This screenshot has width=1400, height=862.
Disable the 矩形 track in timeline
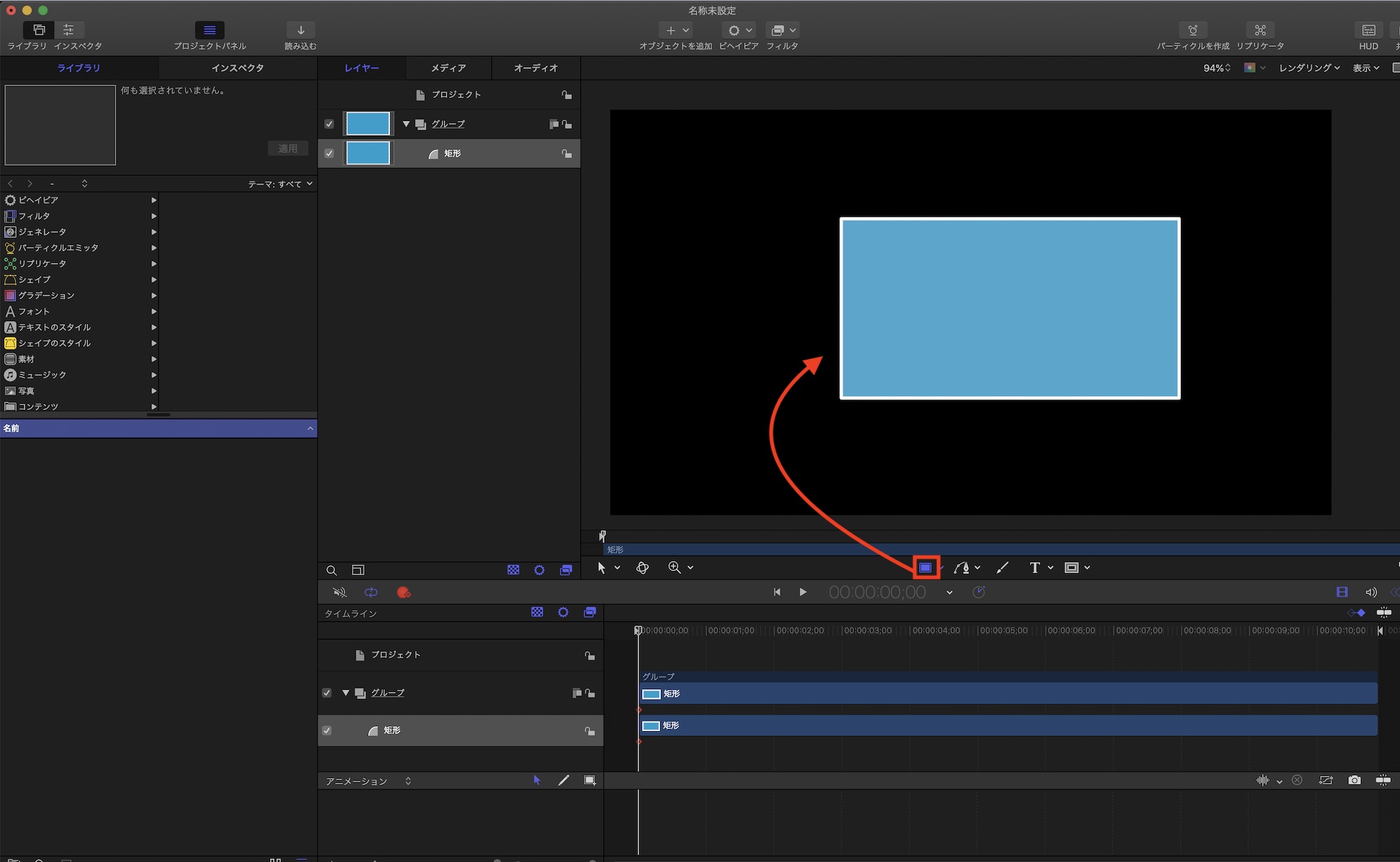tap(327, 730)
